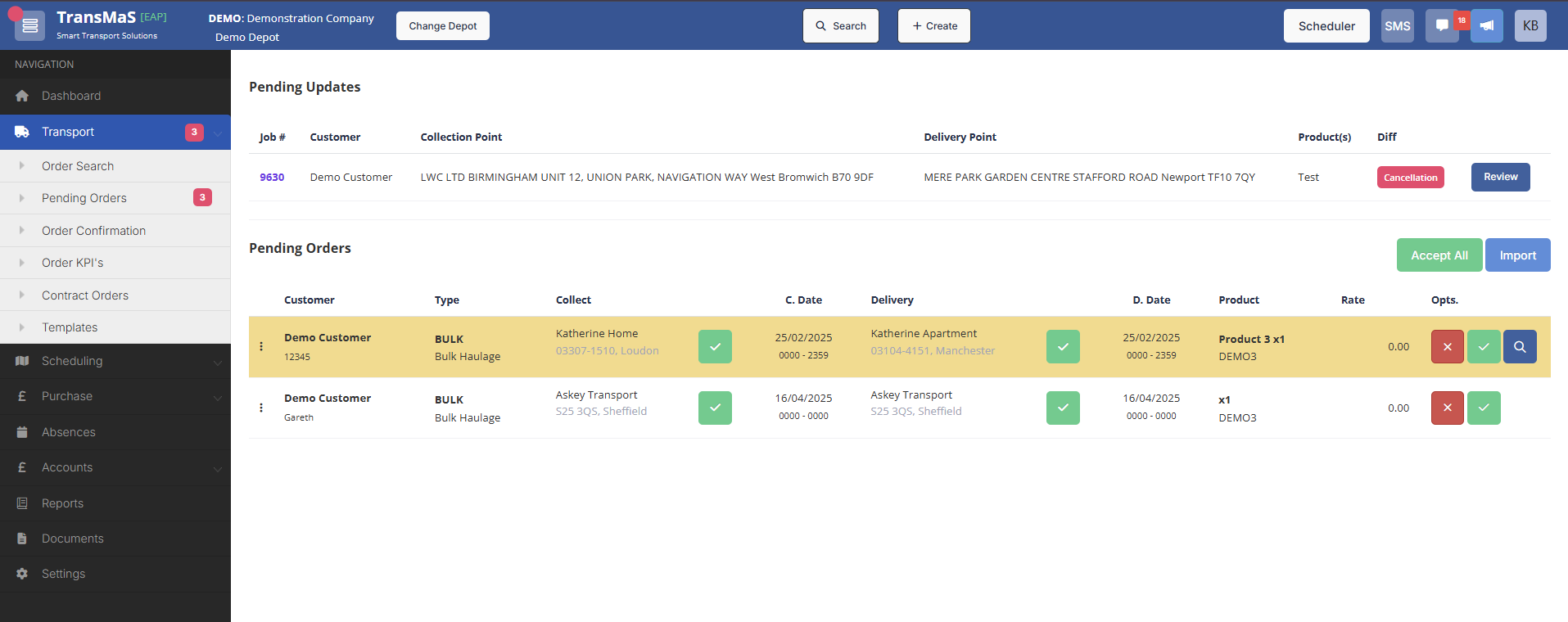Image resolution: width=1568 pixels, height=622 pixels.
Task: Open Contract Orders submenu item
Action: [115, 295]
